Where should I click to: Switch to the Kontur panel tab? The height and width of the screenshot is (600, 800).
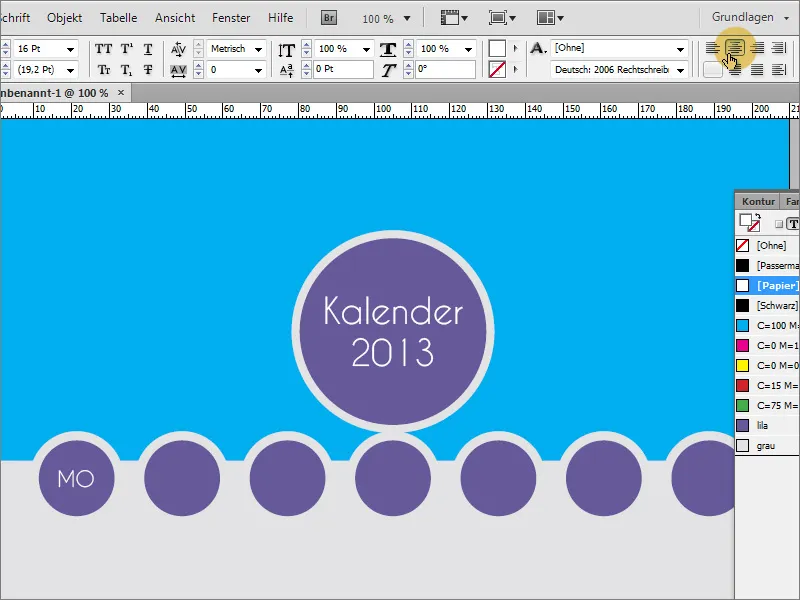coord(758,202)
